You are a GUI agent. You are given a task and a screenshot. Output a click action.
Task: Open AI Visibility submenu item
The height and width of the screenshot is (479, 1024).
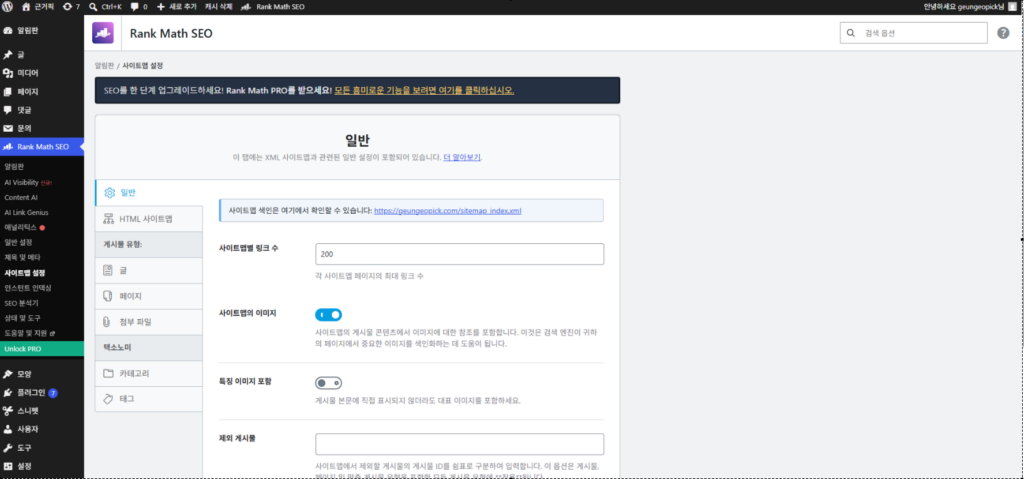[x=27, y=182]
